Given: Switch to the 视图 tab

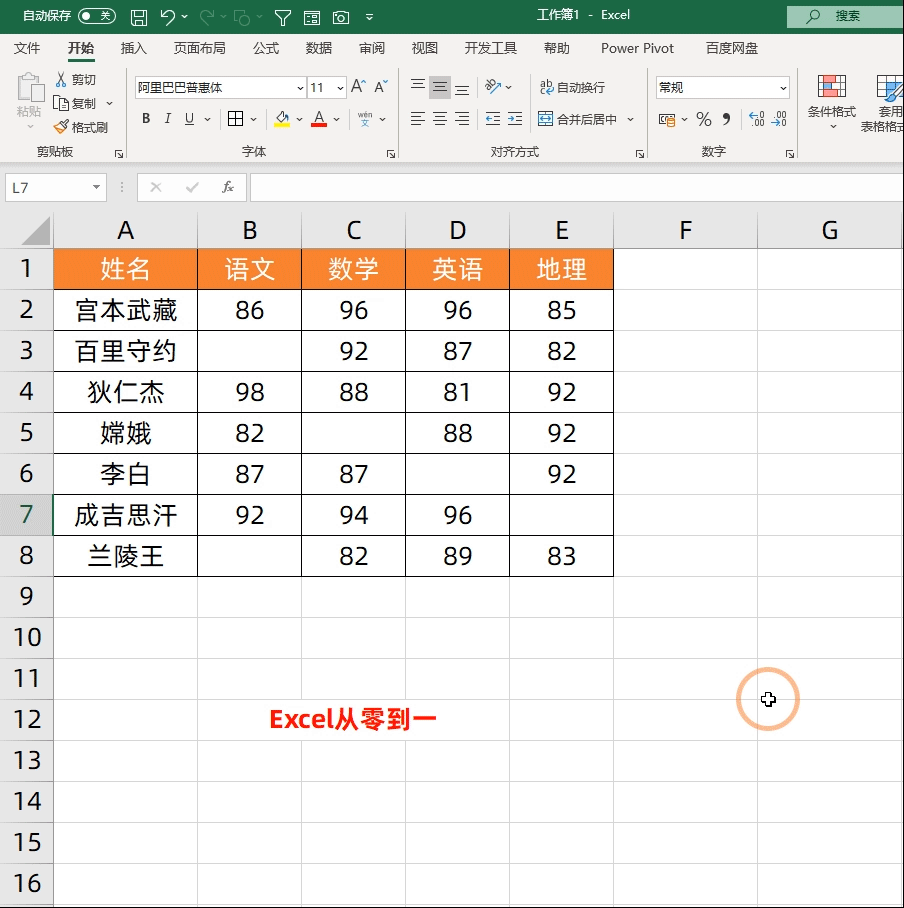Looking at the screenshot, I should [424, 48].
